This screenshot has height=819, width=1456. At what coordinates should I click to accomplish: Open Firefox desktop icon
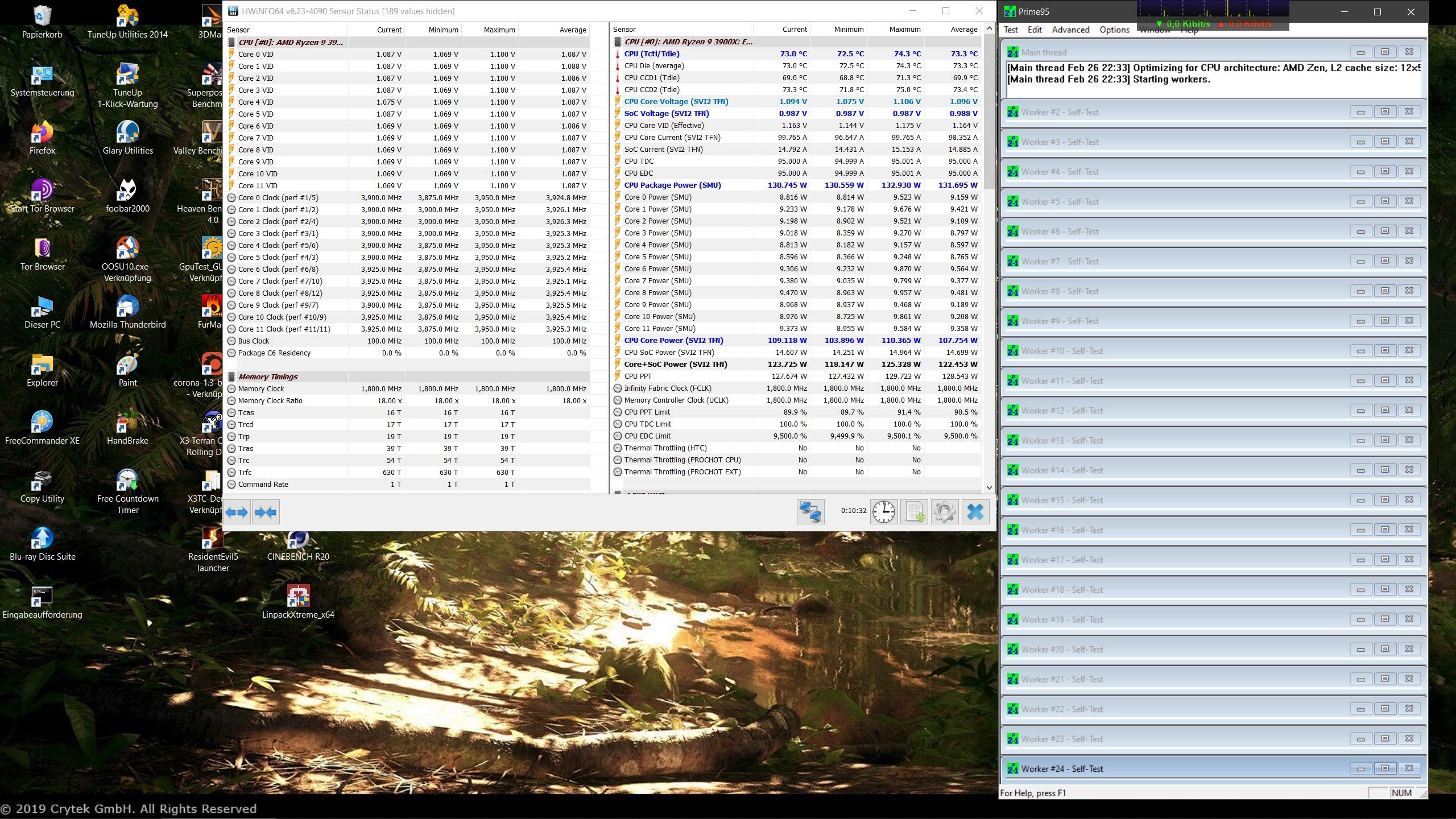point(42,139)
